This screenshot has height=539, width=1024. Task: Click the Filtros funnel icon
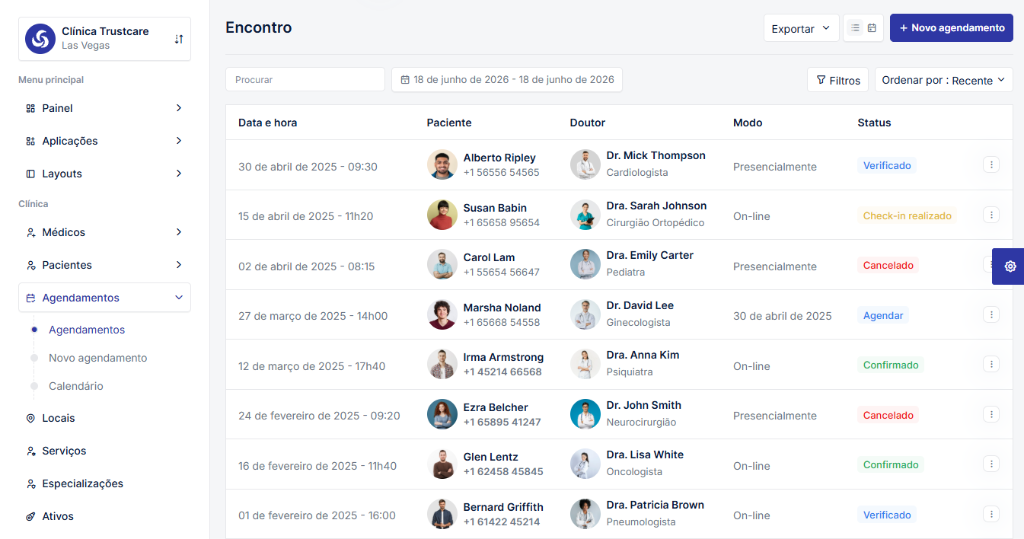coord(821,80)
